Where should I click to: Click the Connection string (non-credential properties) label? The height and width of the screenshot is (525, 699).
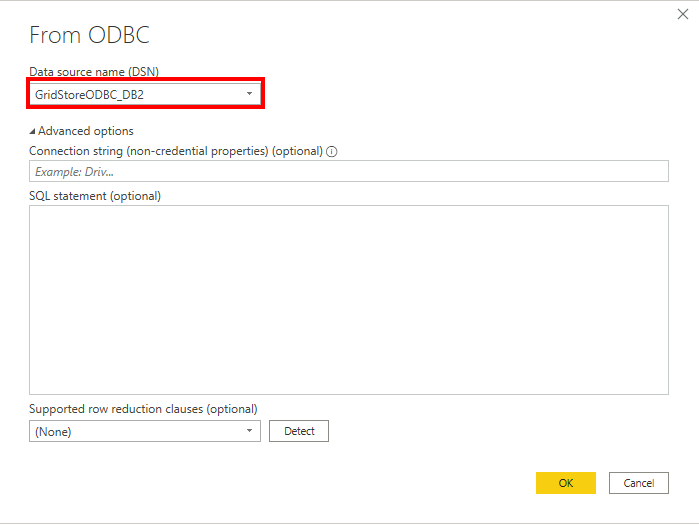click(176, 151)
